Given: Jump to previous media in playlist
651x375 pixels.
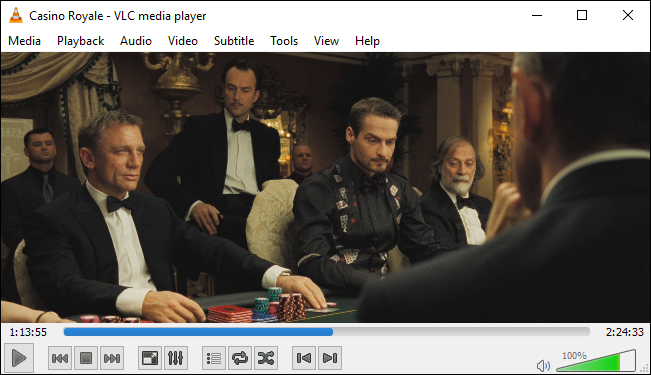Looking at the screenshot, I should (60, 358).
